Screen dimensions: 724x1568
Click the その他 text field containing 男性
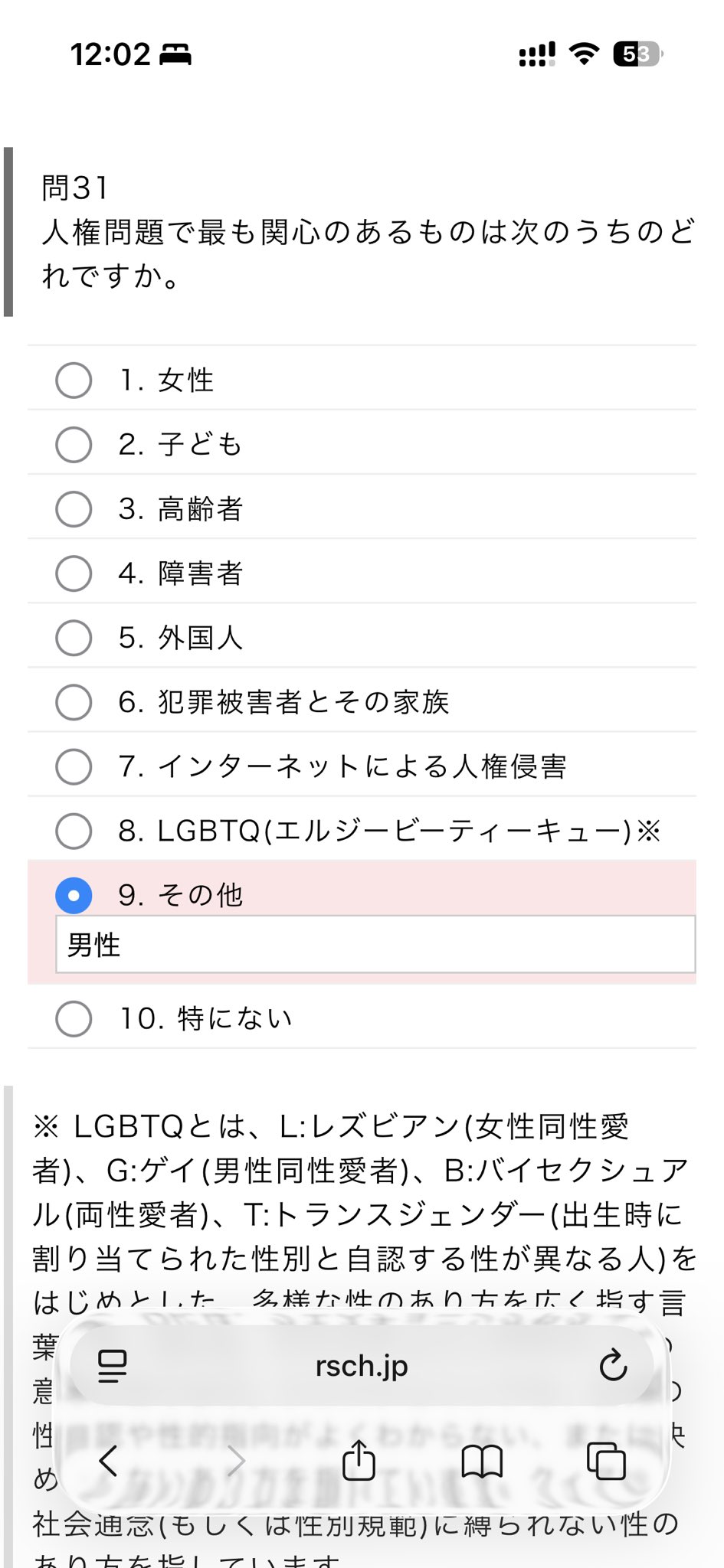click(375, 945)
